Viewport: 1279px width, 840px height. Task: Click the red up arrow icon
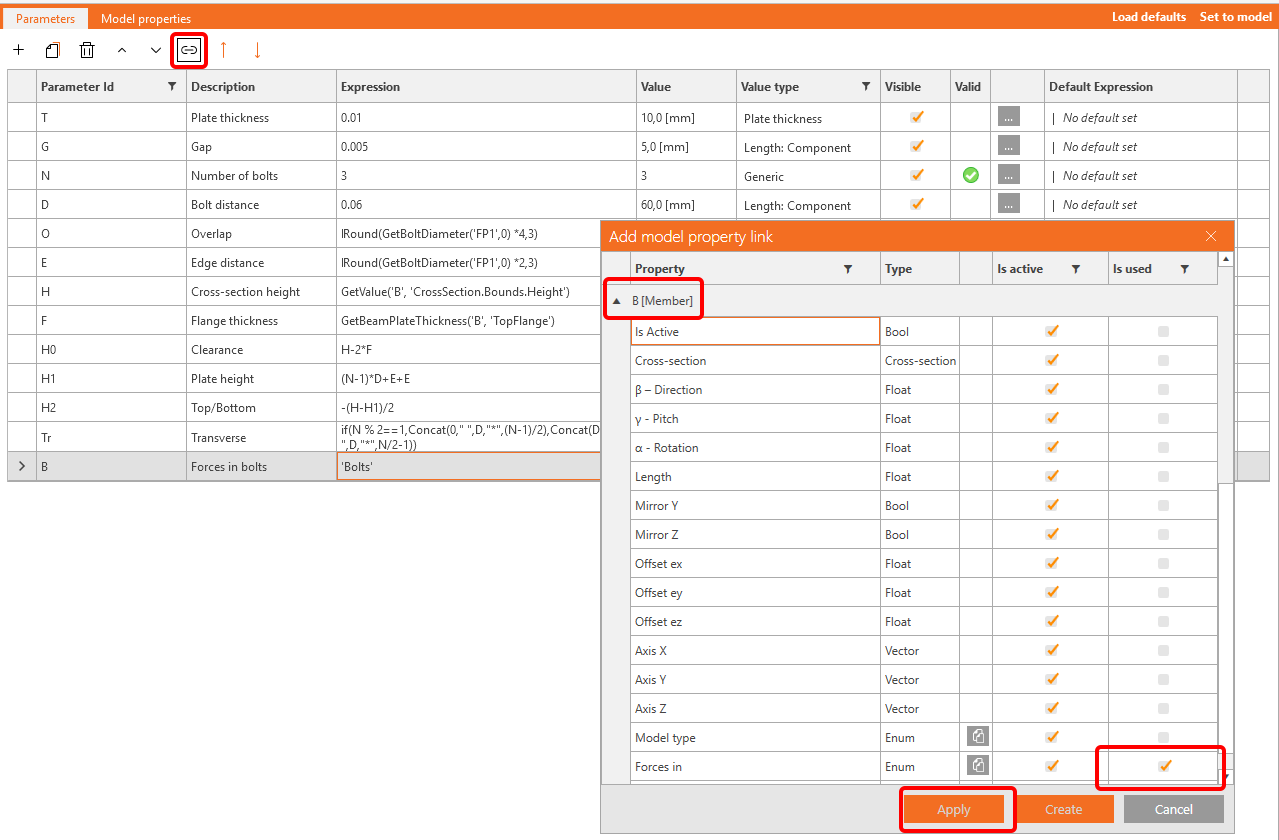(x=223, y=50)
